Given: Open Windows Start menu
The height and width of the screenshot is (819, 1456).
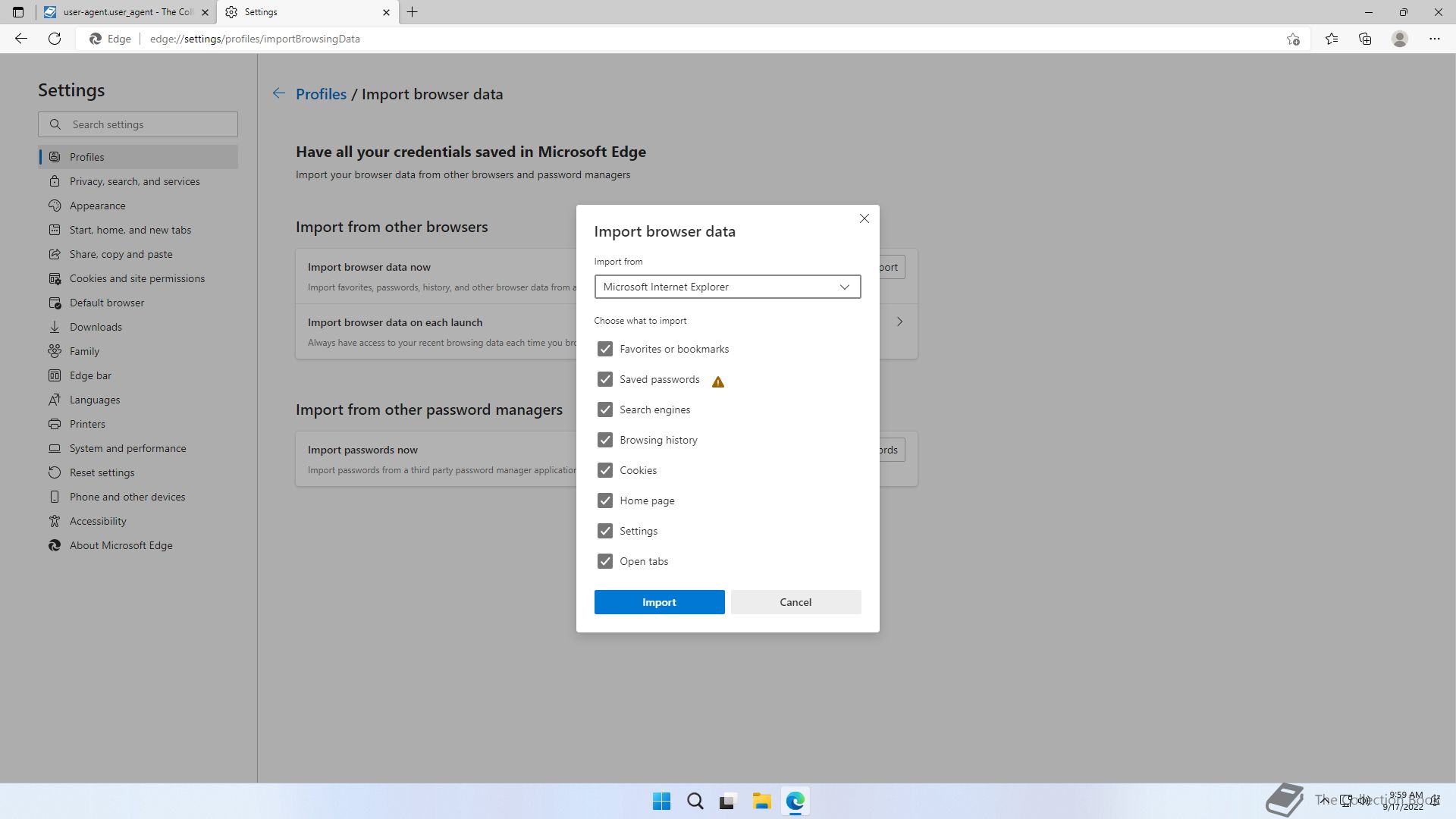Looking at the screenshot, I should [661, 801].
